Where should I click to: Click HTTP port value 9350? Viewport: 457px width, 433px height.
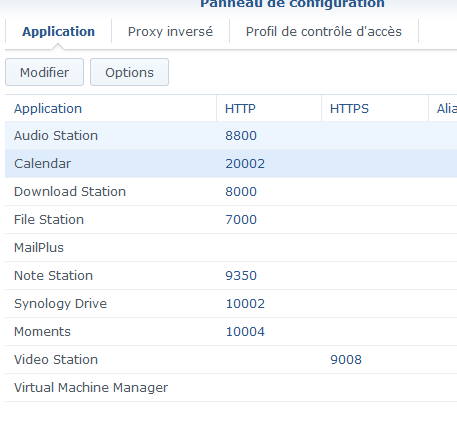point(241,276)
